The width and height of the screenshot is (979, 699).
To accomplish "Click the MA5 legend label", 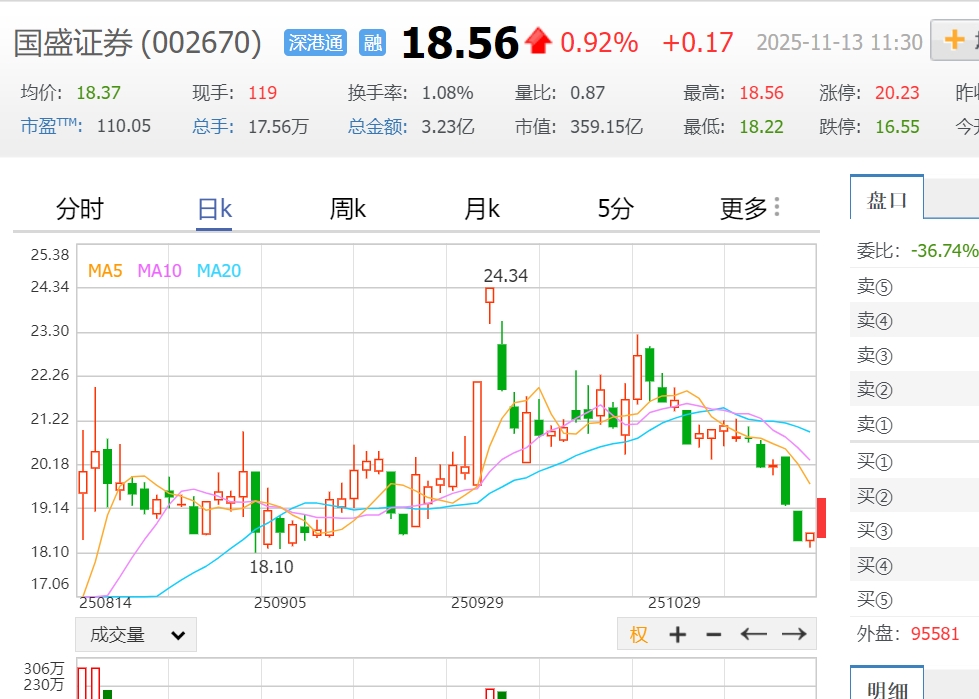I will 105,271.
